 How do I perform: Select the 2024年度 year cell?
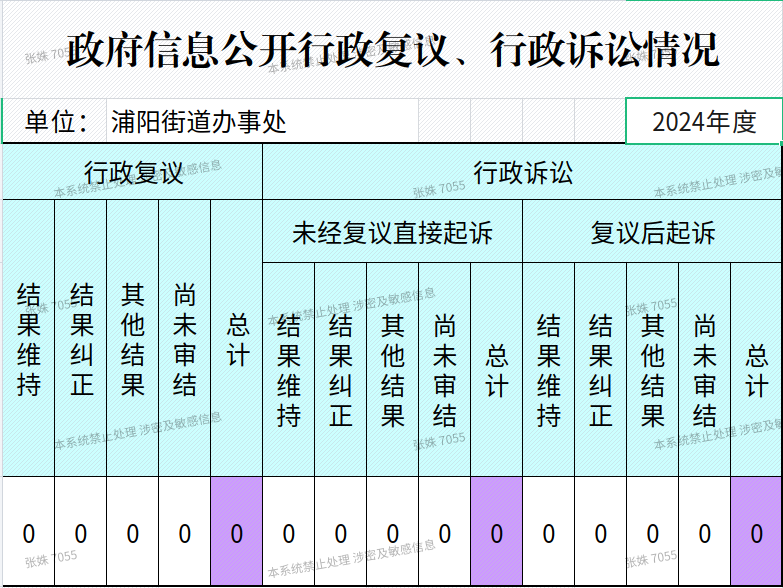click(703, 122)
